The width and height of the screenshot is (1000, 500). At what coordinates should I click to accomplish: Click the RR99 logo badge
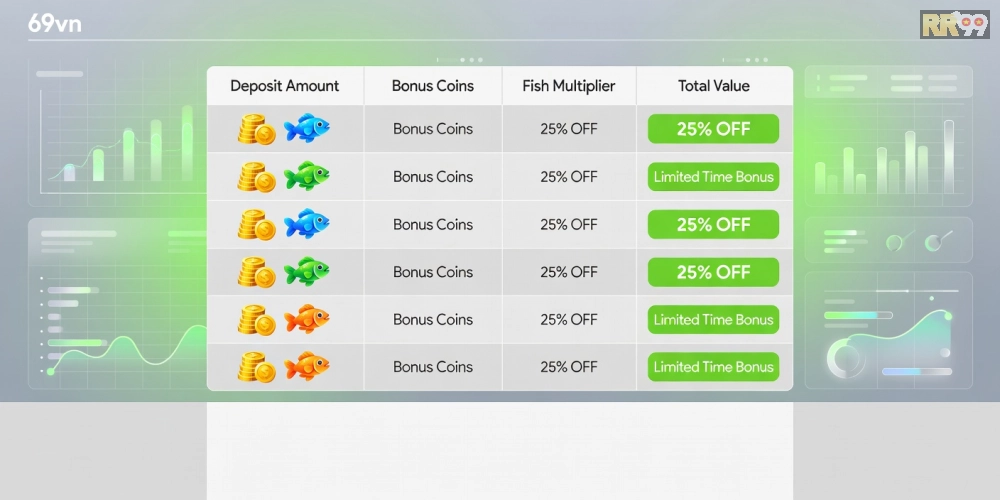coord(954,24)
